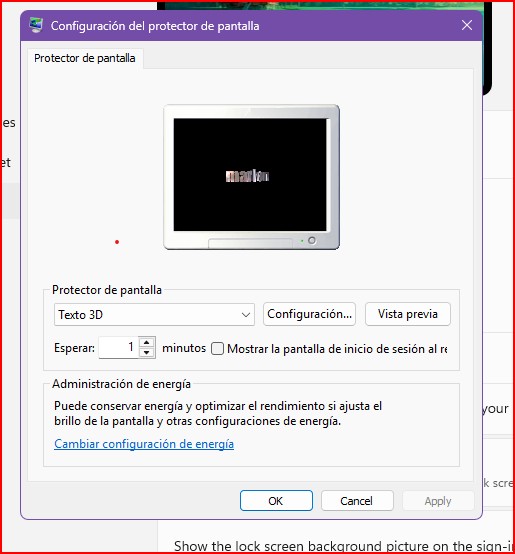Enable Mostrar la pantalla de inicio de sesión checkbox
The image size is (515, 554).
(x=217, y=349)
